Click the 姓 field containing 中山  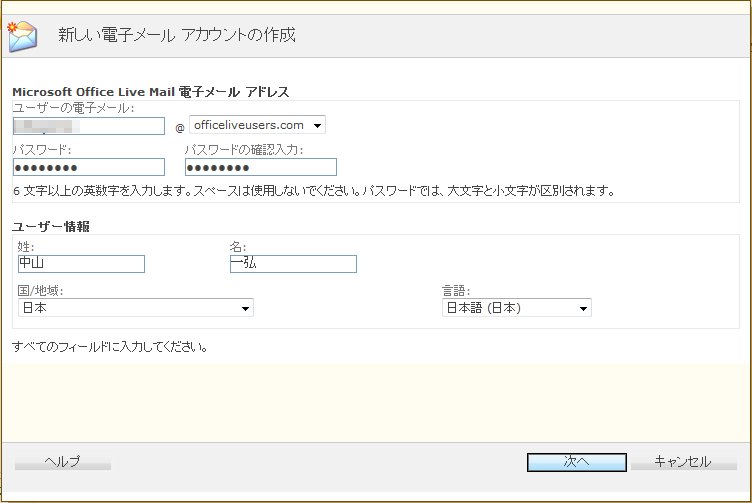coord(81,264)
